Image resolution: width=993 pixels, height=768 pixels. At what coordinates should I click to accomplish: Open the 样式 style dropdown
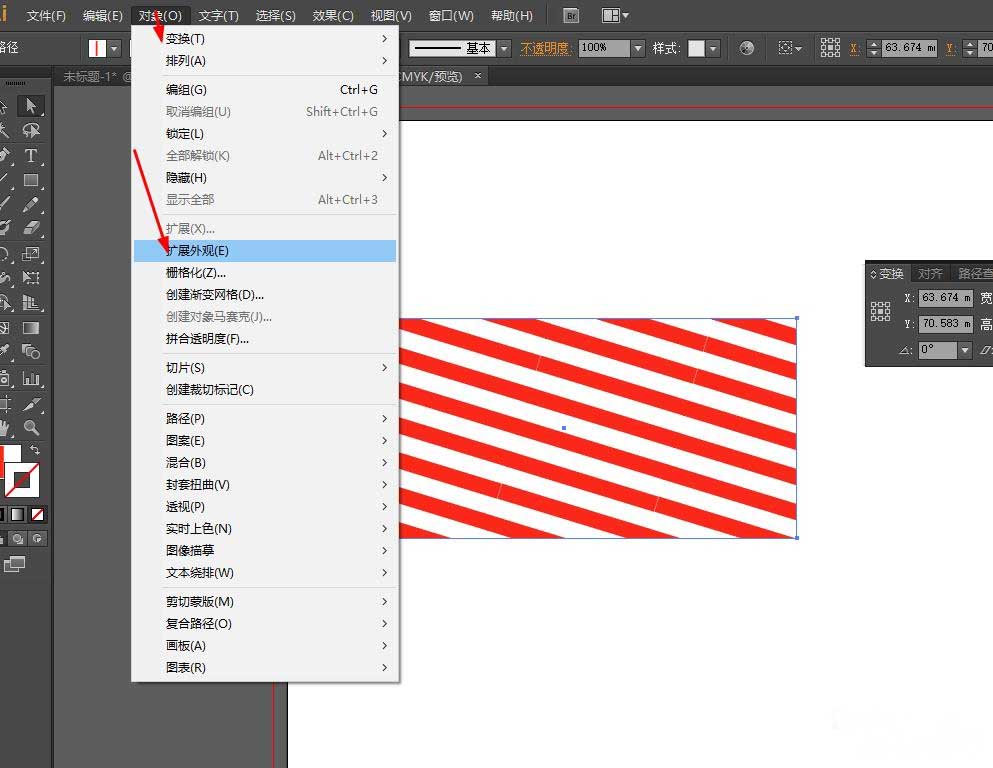click(x=712, y=47)
